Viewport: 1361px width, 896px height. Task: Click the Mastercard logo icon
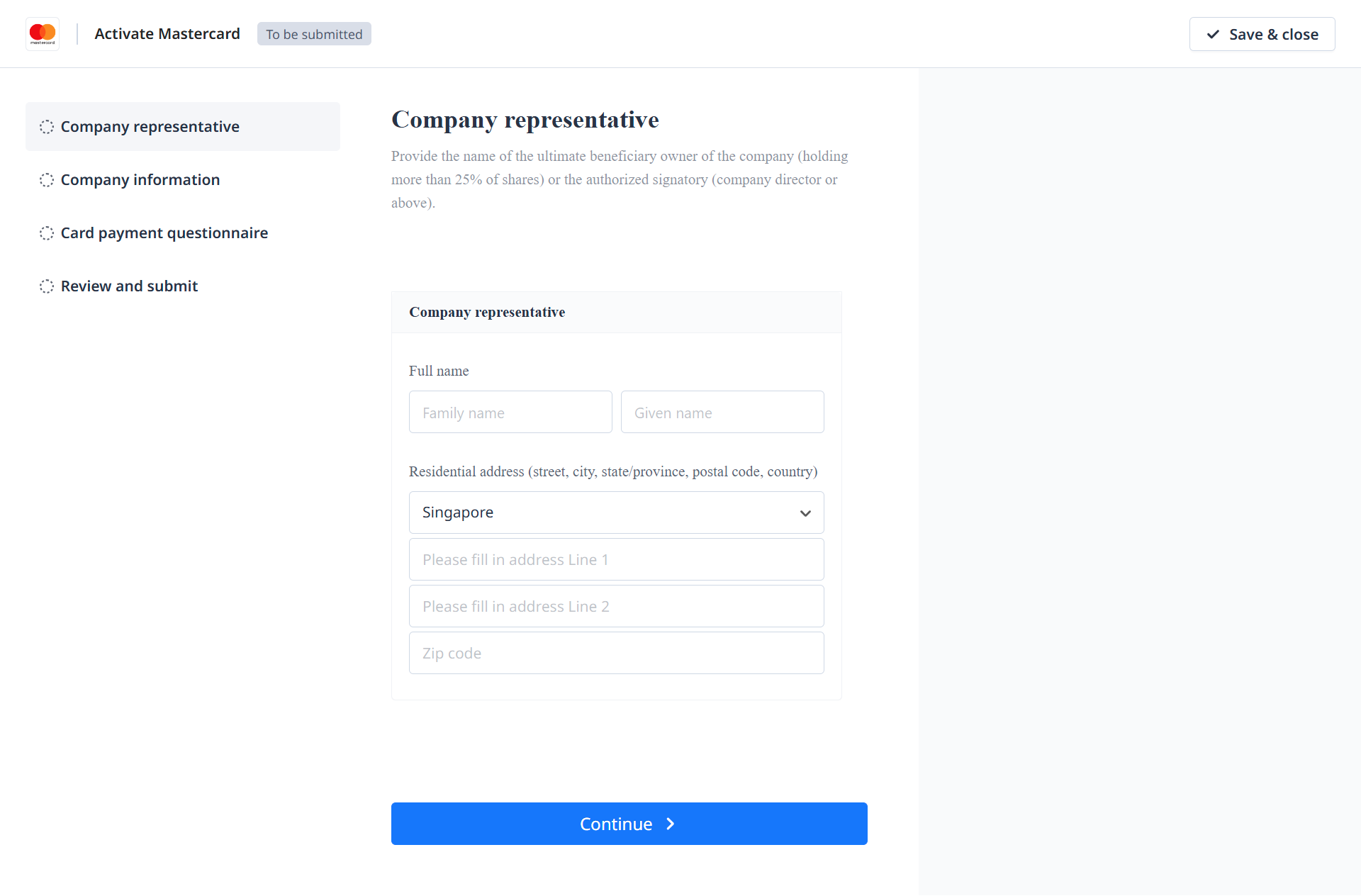[x=43, y=33]
